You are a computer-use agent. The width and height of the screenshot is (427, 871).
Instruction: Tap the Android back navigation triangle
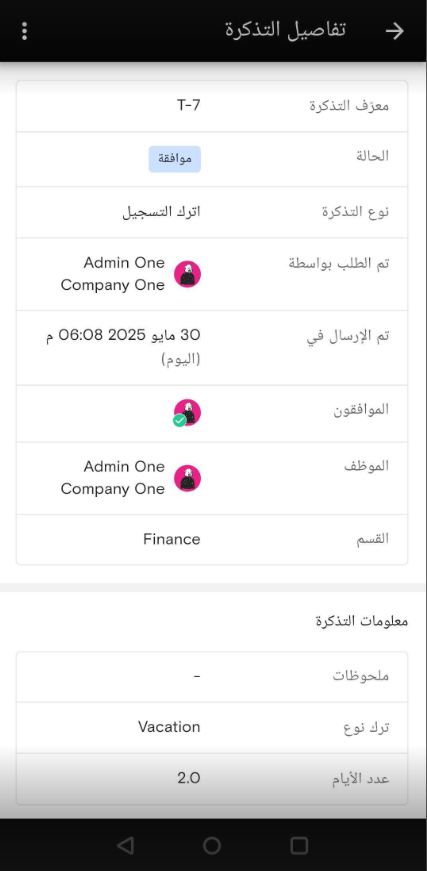click(x=126, y=845)
